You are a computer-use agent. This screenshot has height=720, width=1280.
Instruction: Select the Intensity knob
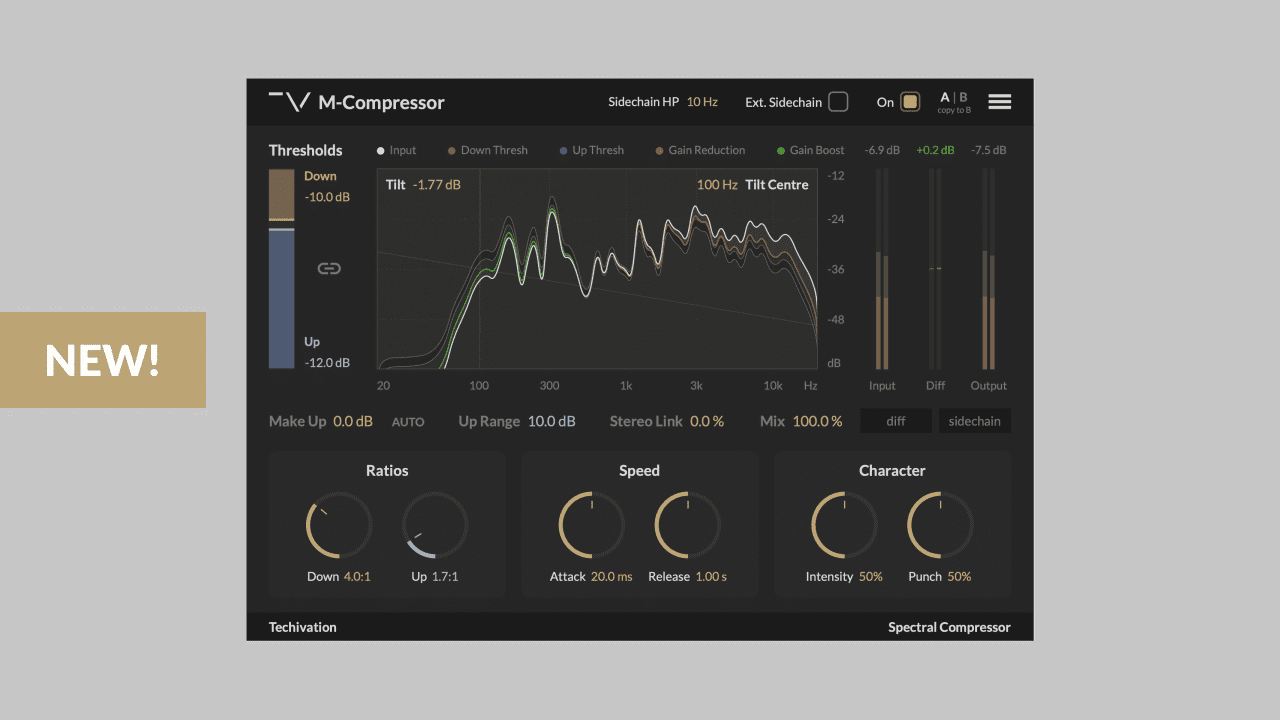click(x=843, y=524)
